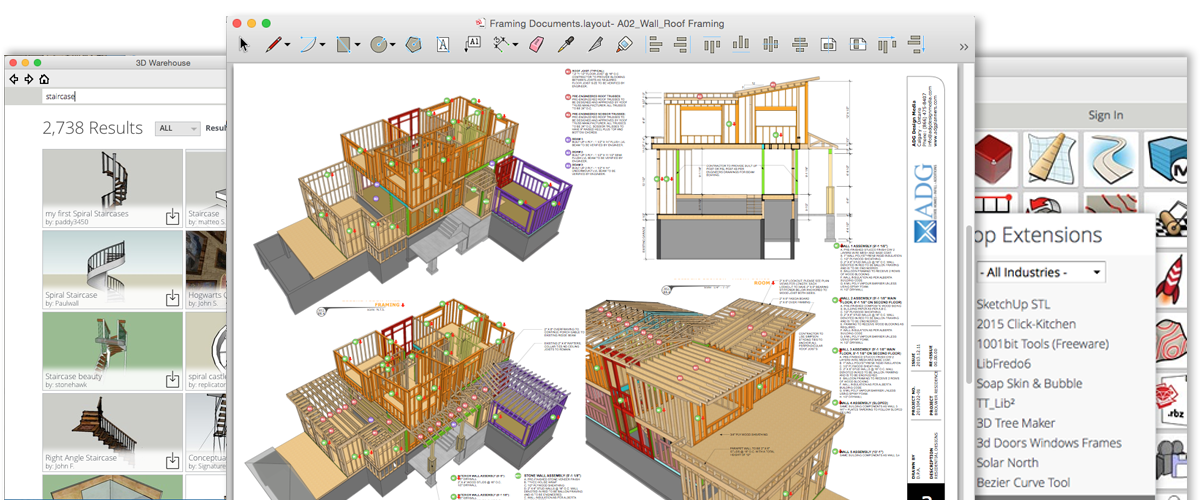This screenshot has height=500, width=1200.
Task: Activate the eyedropper Style tool
Action: 565,44
